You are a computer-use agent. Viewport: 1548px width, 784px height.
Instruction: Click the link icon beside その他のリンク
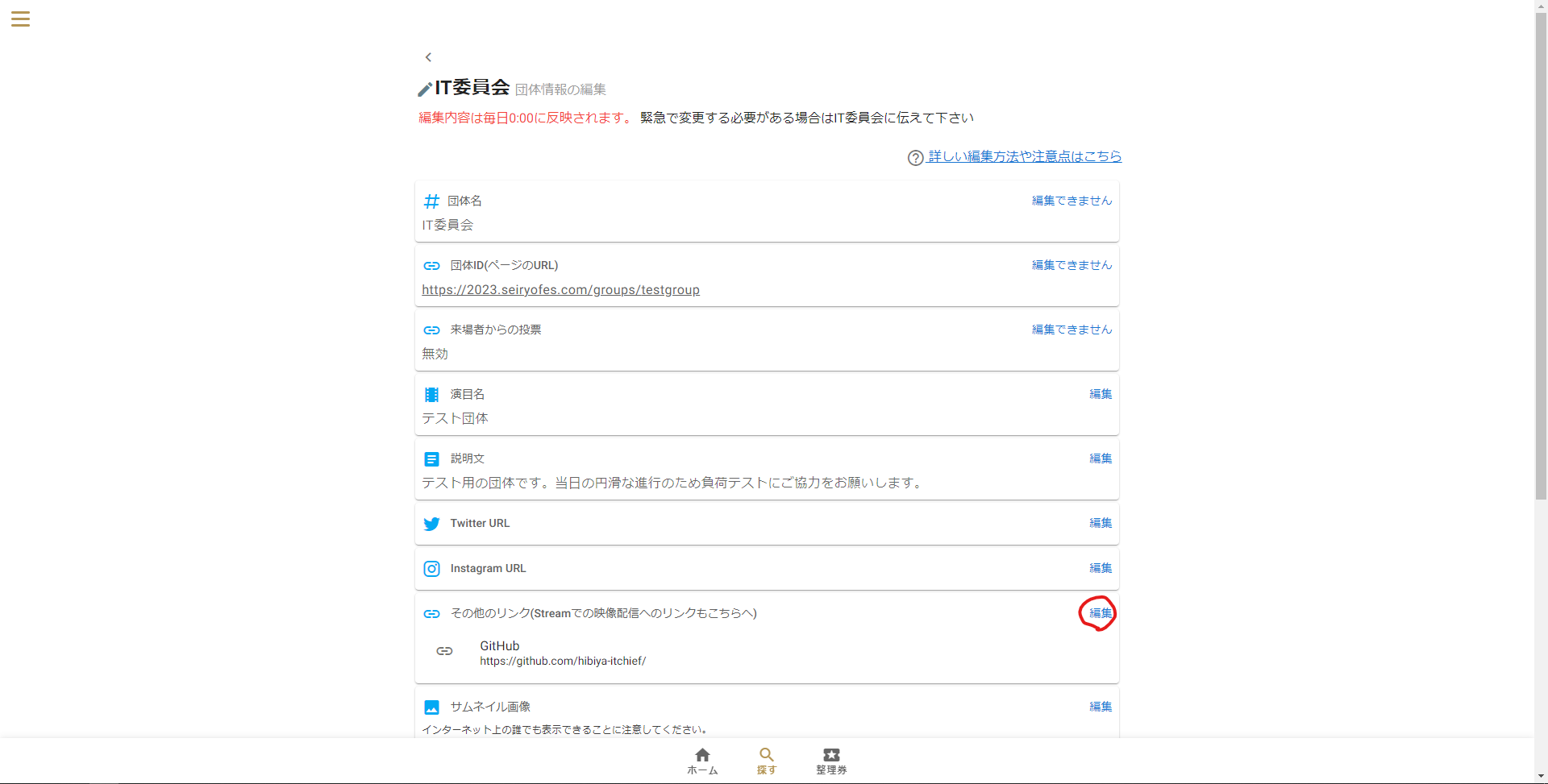pyautogui.click(x=431, y=614)
